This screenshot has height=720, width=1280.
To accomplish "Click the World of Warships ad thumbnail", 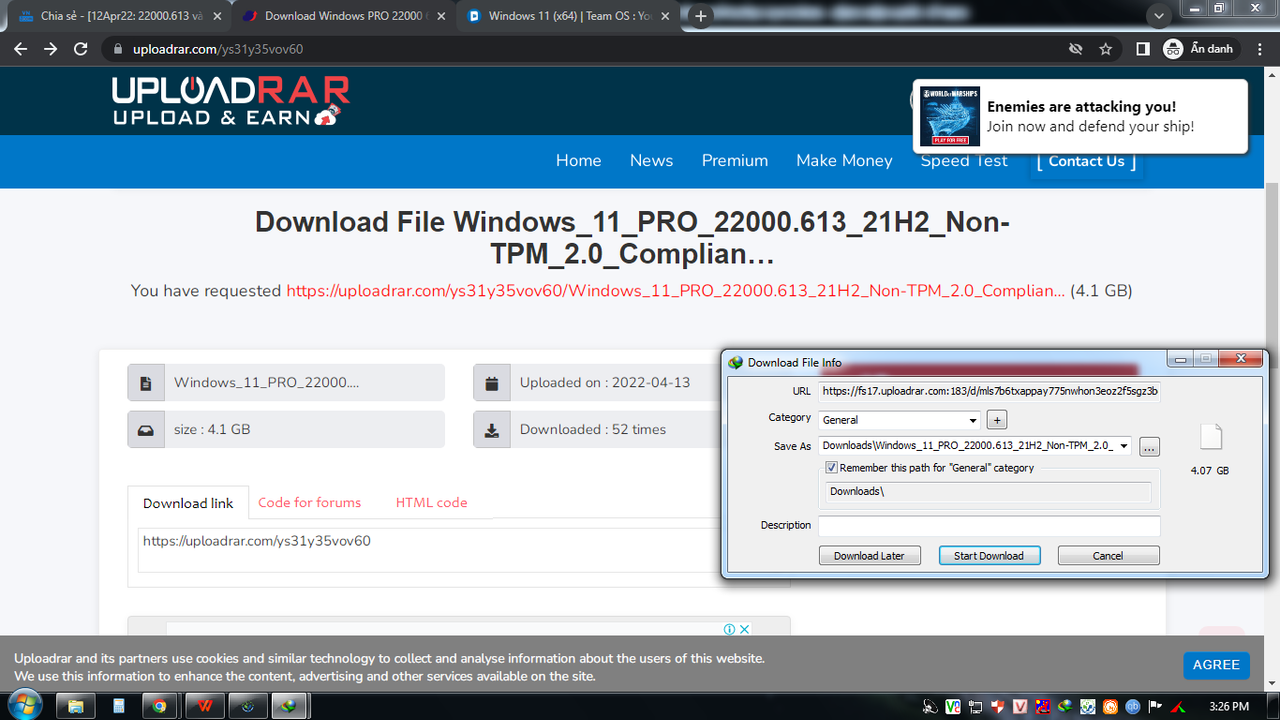I will 948,116.
